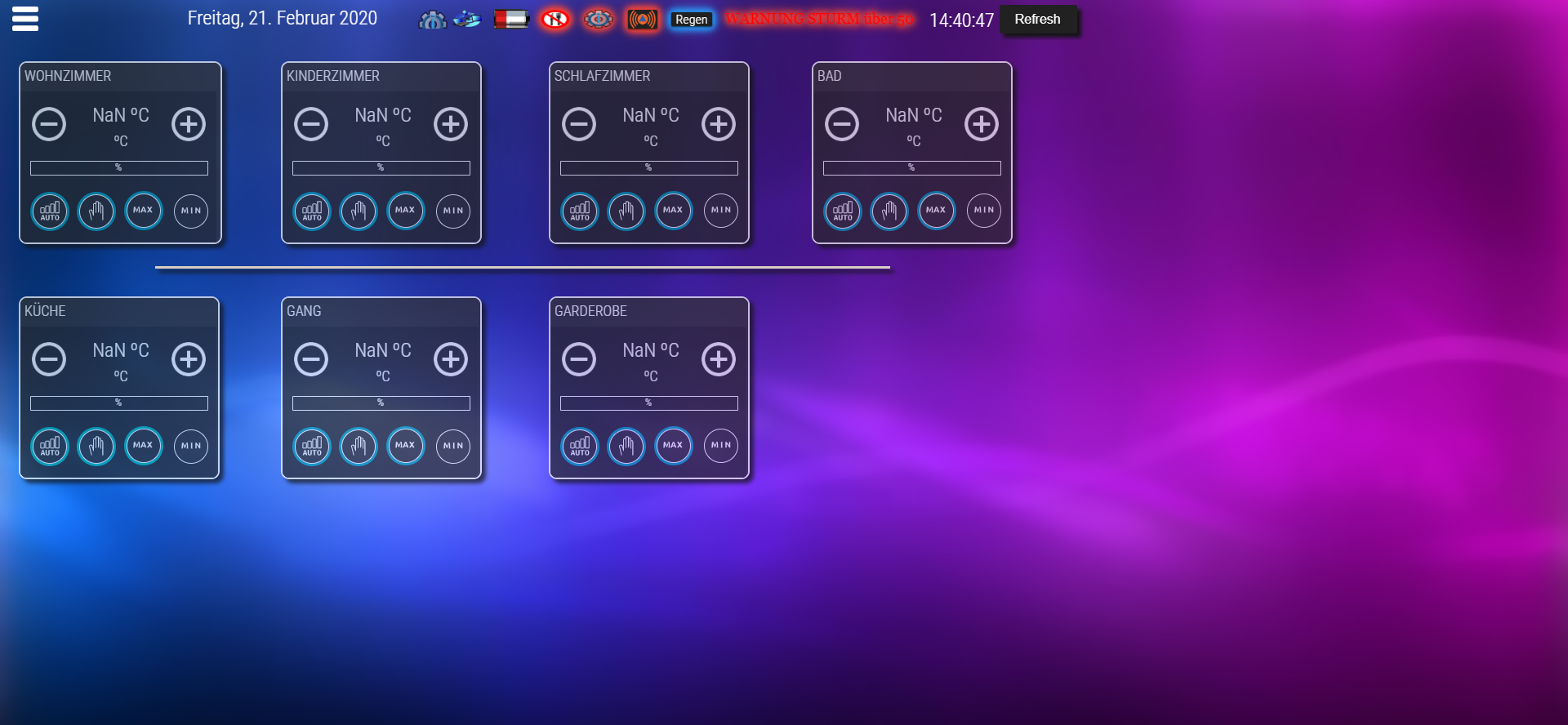Set Schlafzimmer heating to MAX
Screen dimensions: 1568x725
(x=673, y=211)
